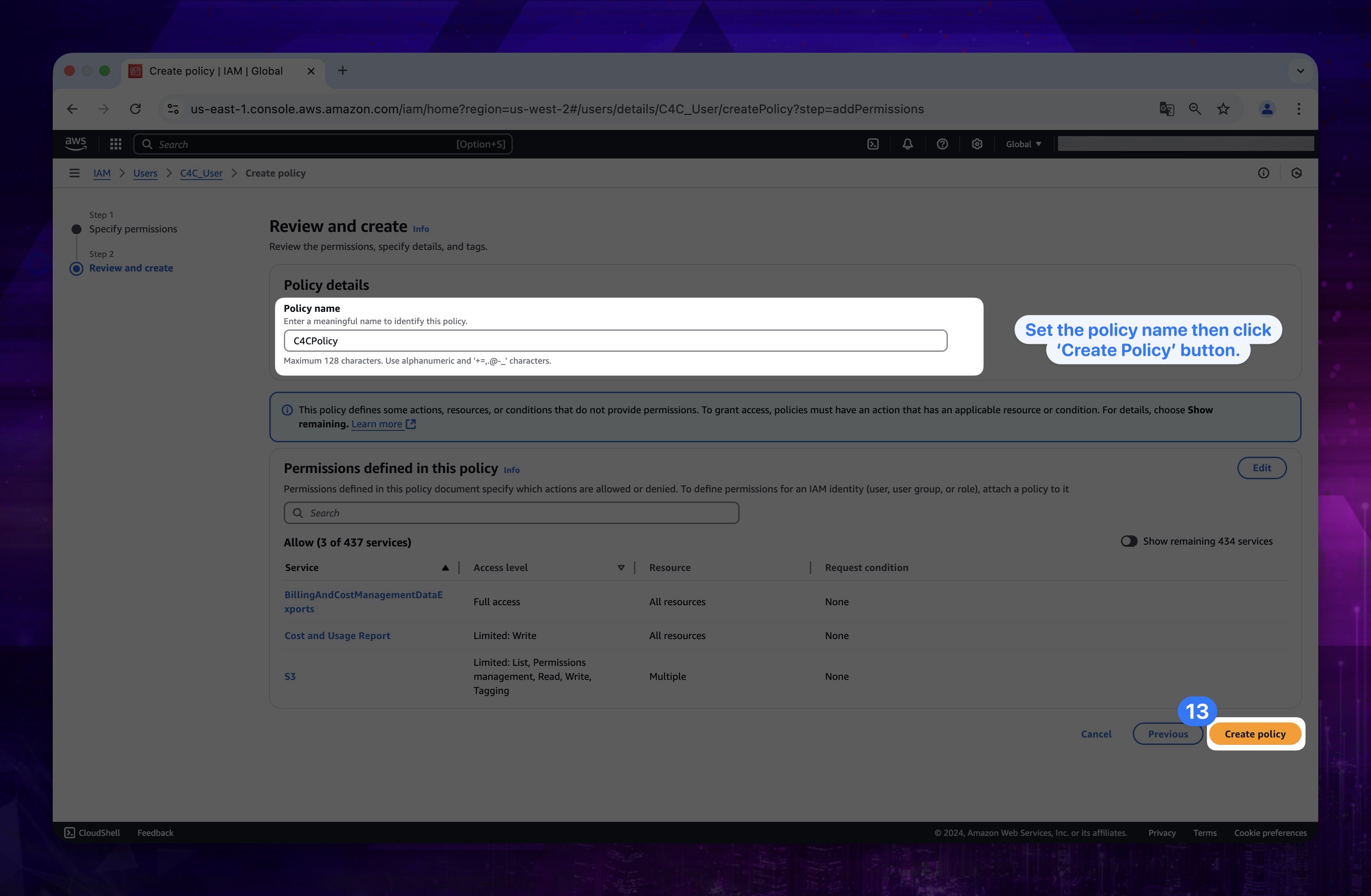This screenshot has height=896, width=1371.
Task: Open the S3 service link
Action: [290, 676]
